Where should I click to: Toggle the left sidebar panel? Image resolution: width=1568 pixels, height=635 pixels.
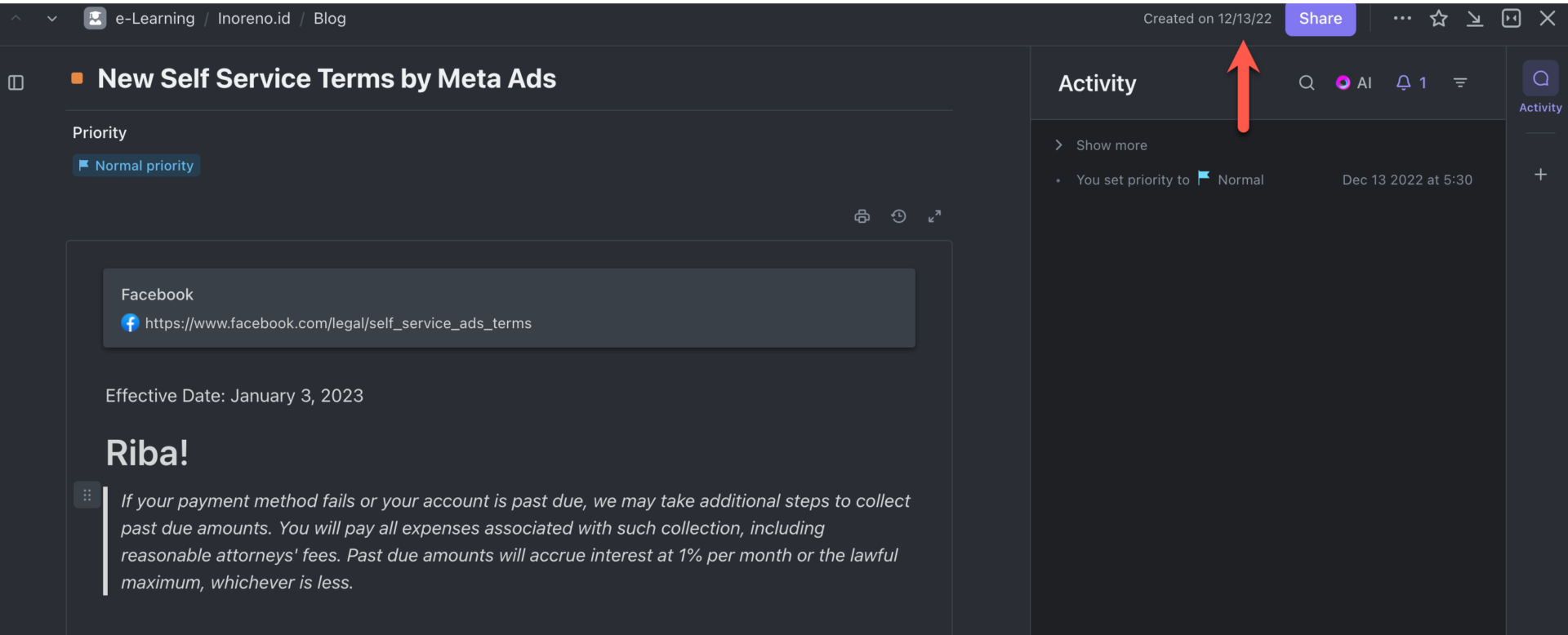[x=16, y=82]
